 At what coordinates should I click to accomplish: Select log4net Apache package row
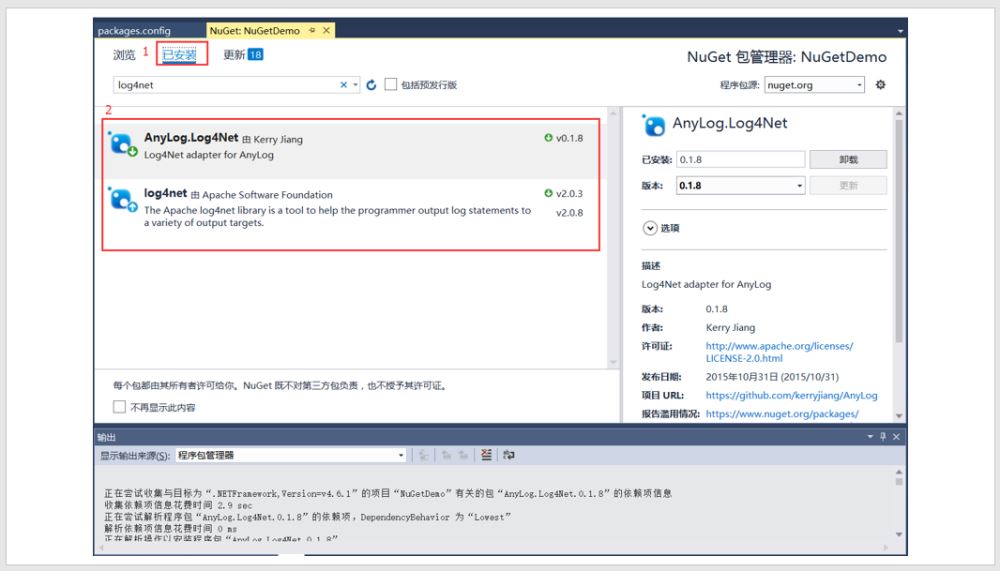click(352, 207)
